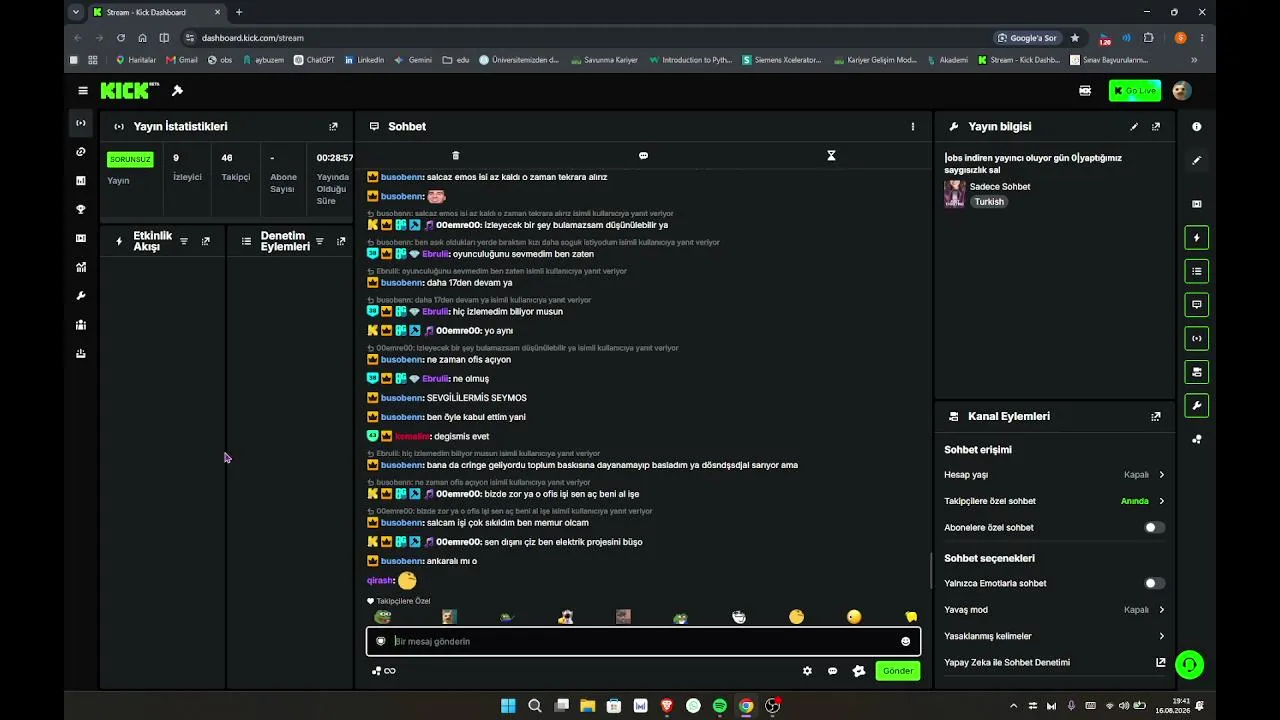Viewport: 1280px width, 720px height.
Task: Open the Windows Start menu
Action: click(508, 706)
